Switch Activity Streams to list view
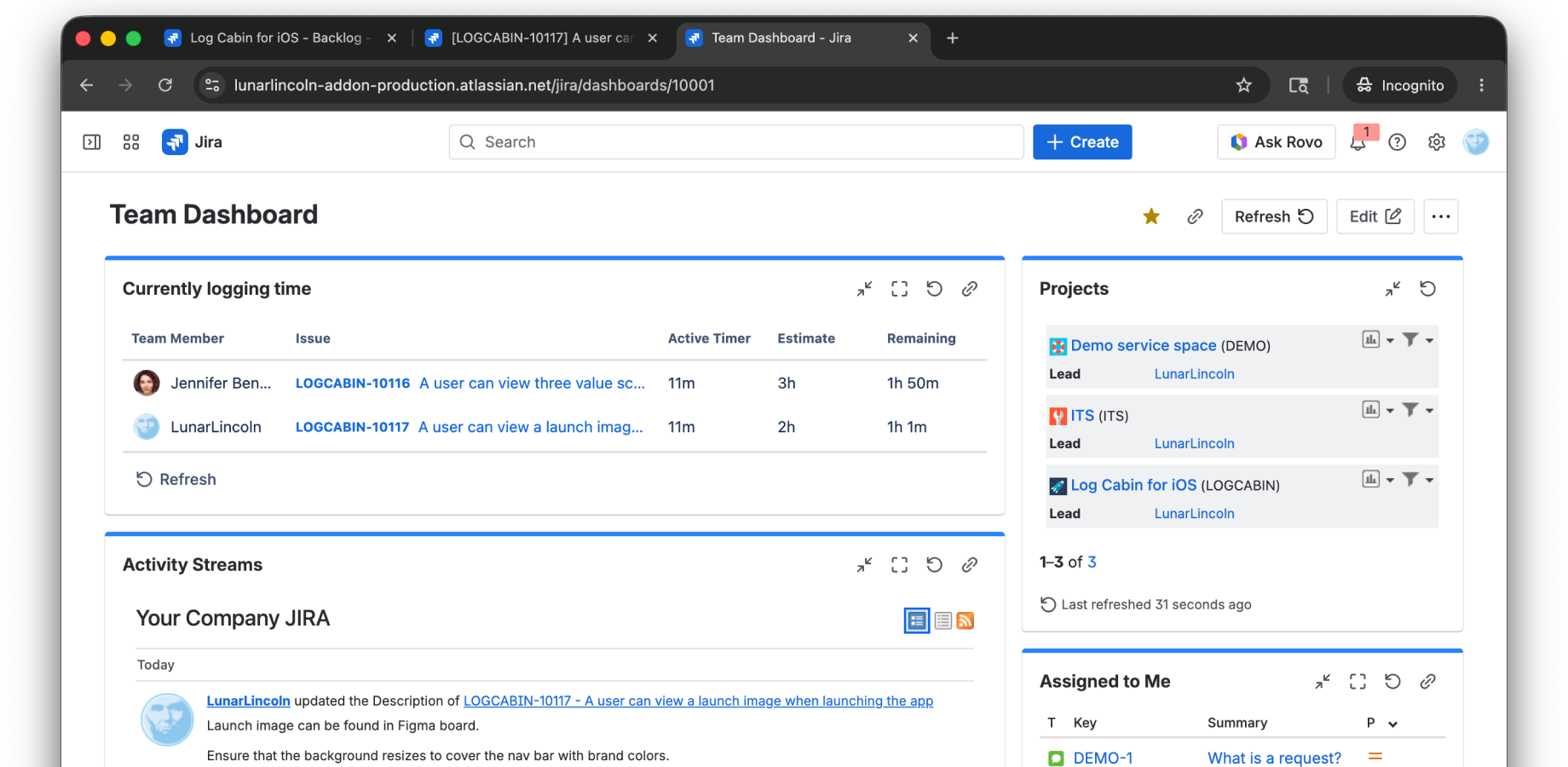1568x767 pixels. coord(943,620)
